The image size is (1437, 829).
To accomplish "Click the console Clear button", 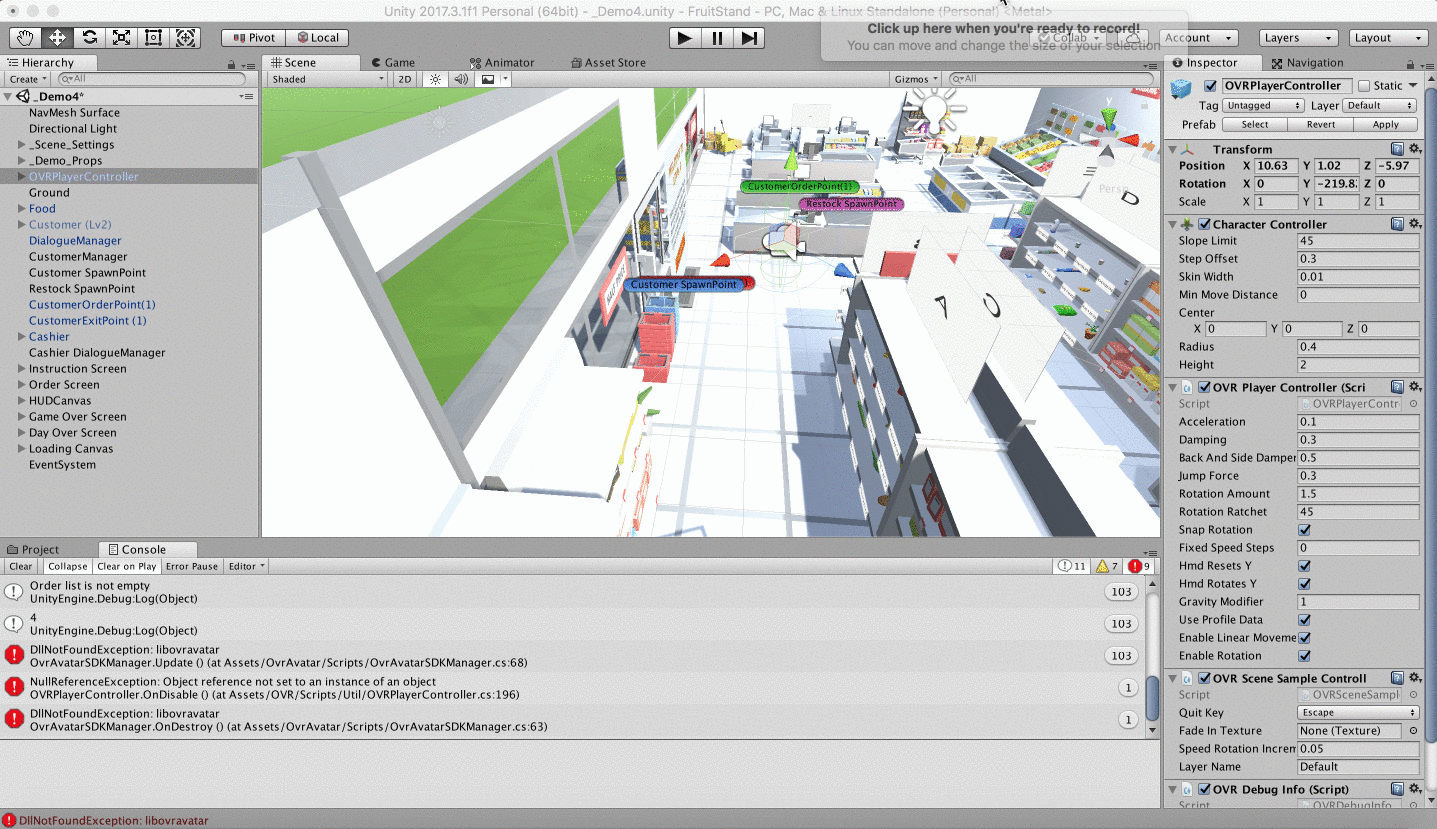I will click(x=20, y=566).
